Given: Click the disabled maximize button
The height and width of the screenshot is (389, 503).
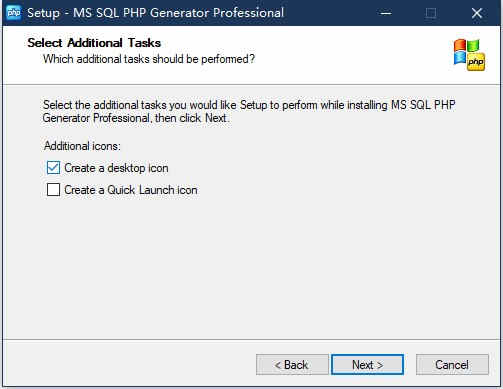Looking at the screenshot, I should click(x=431, y=13).
